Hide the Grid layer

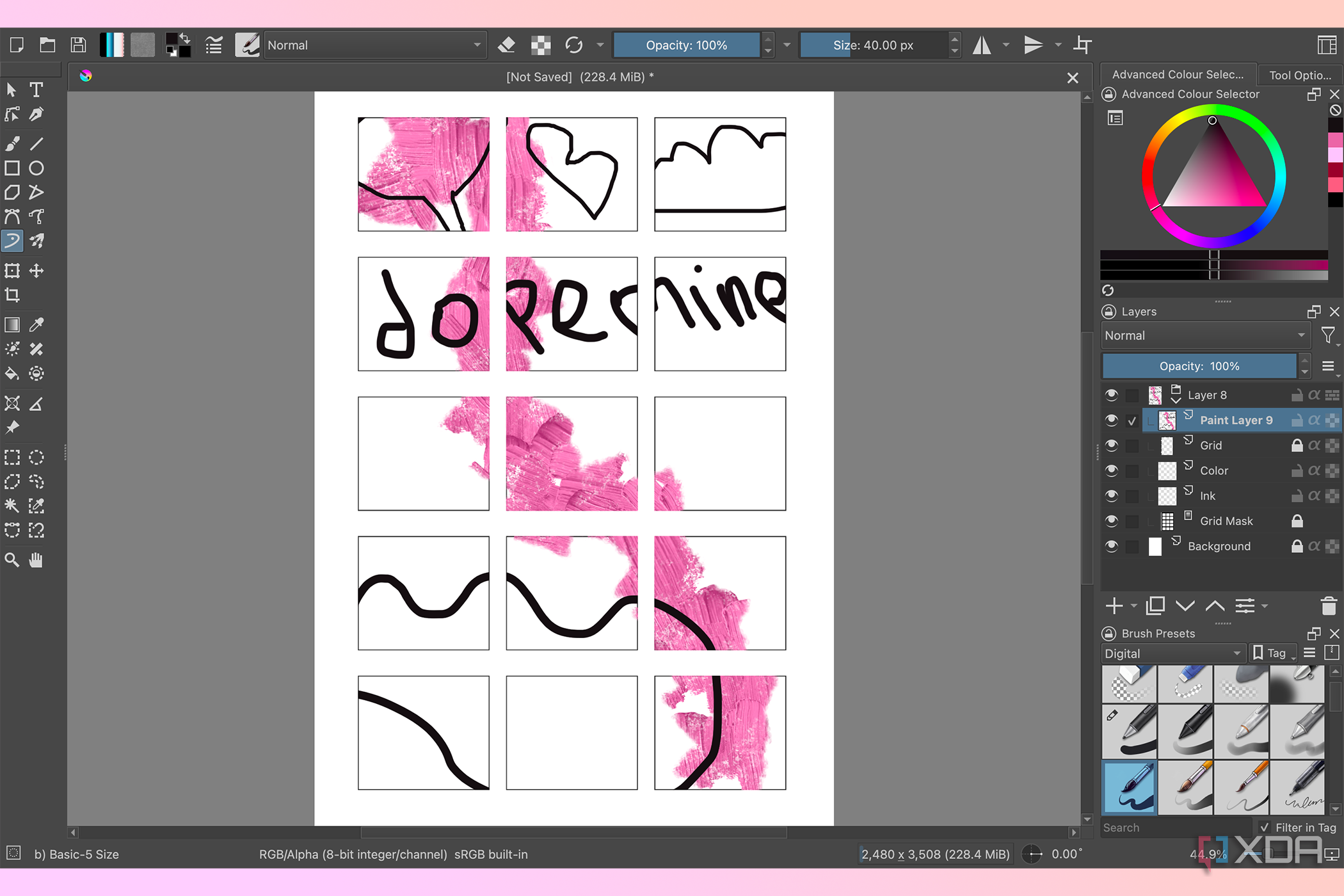pos(1112,445)
